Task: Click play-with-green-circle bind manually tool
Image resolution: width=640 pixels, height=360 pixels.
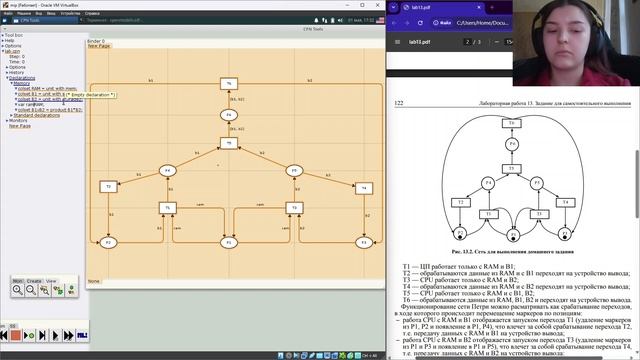Action: pos(29,336)
